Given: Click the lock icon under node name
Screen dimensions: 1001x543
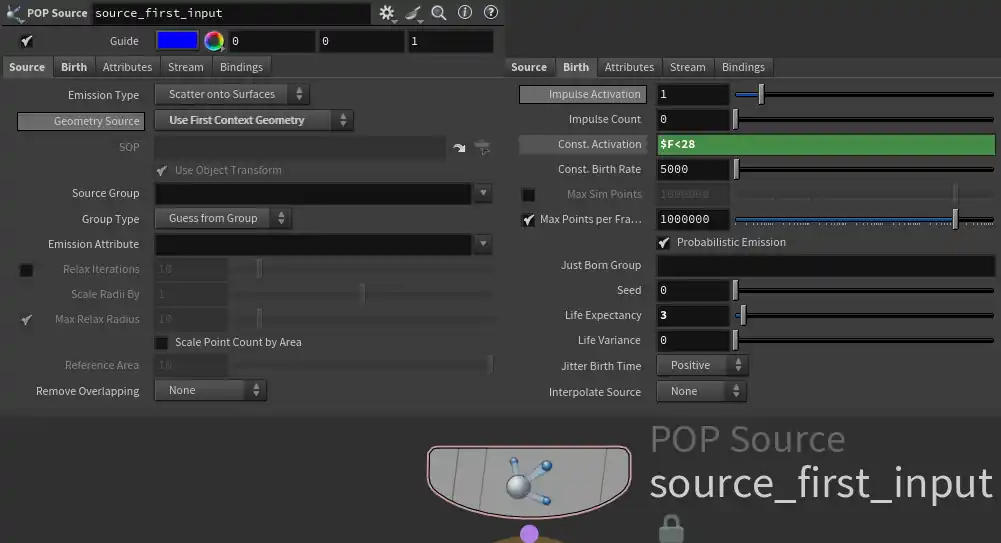Looking at the screenshot, I should coord(671,527).
